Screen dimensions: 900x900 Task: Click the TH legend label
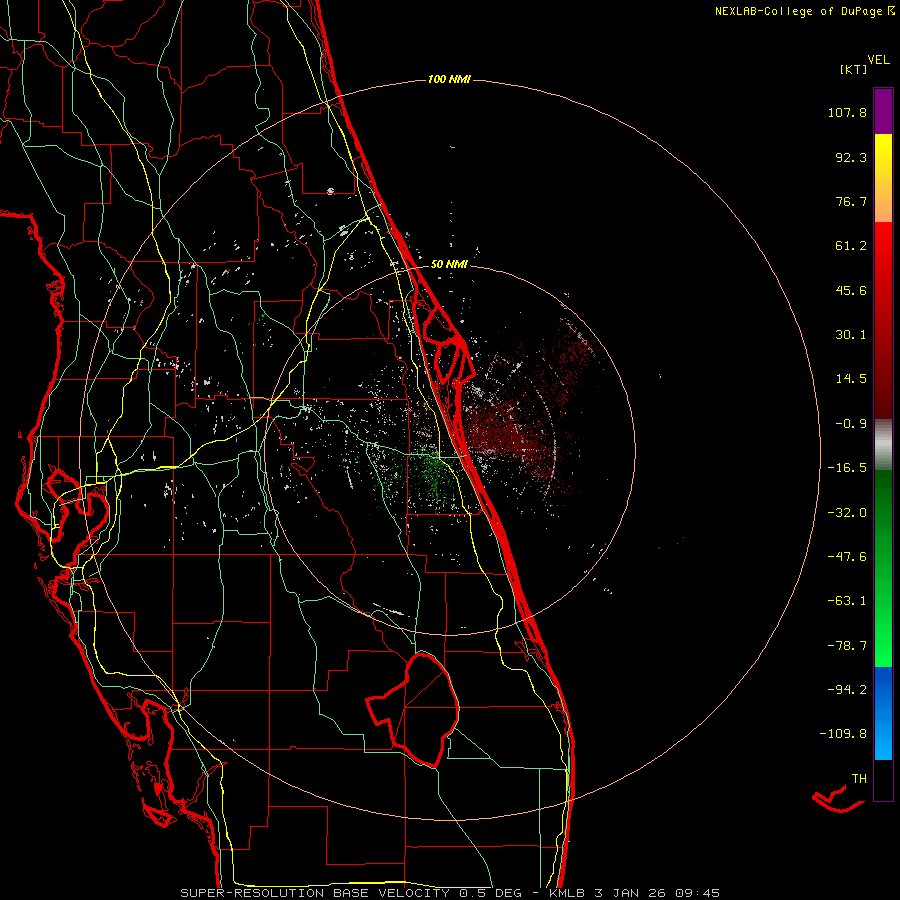point(859,779)
